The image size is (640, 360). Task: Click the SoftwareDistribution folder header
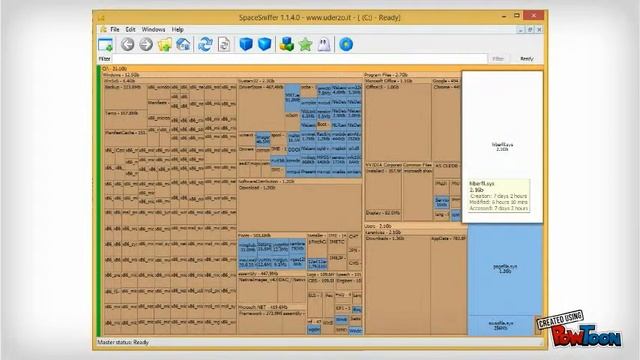pos(300,181)
